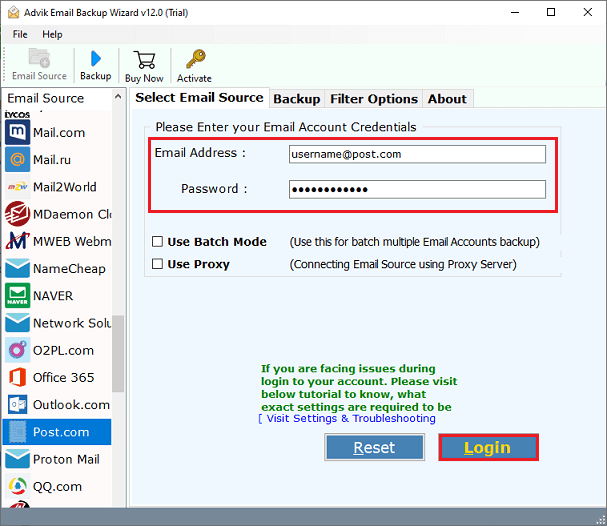Select Outlook.com label in source list
The image size is (607, 526).
pos(71,405)
